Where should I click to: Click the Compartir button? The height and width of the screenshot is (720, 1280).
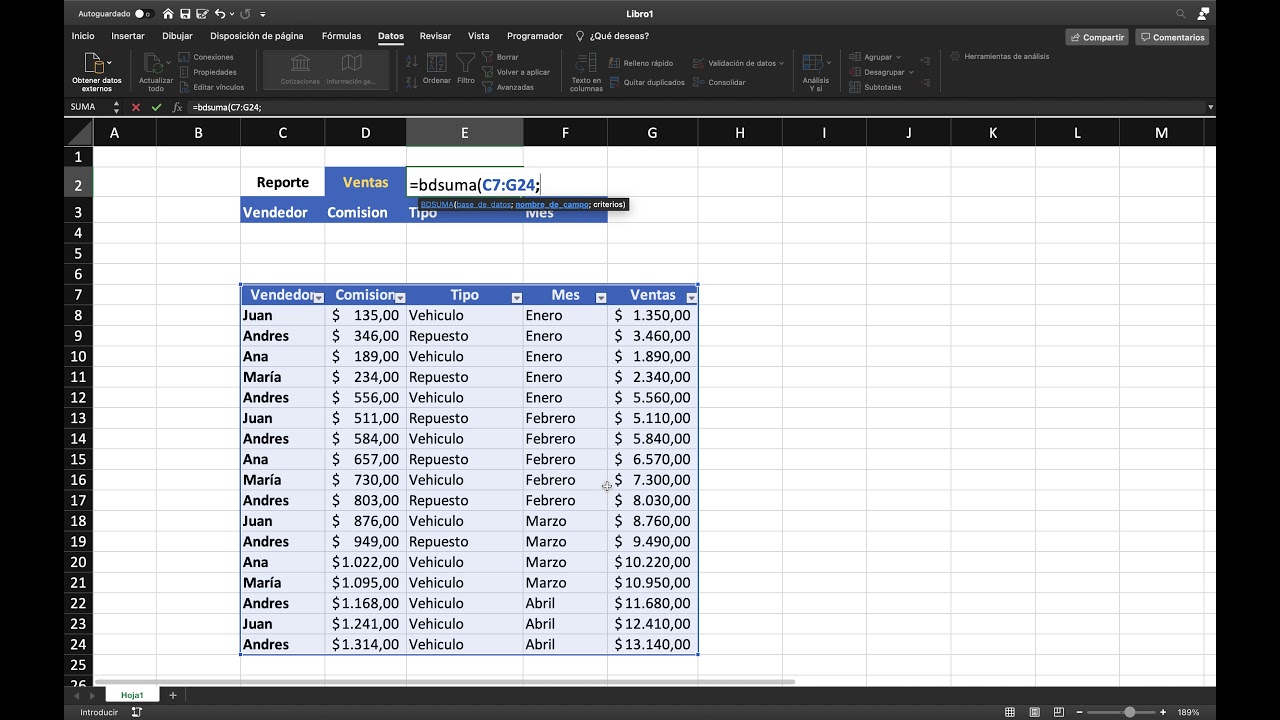point(1097,37)
